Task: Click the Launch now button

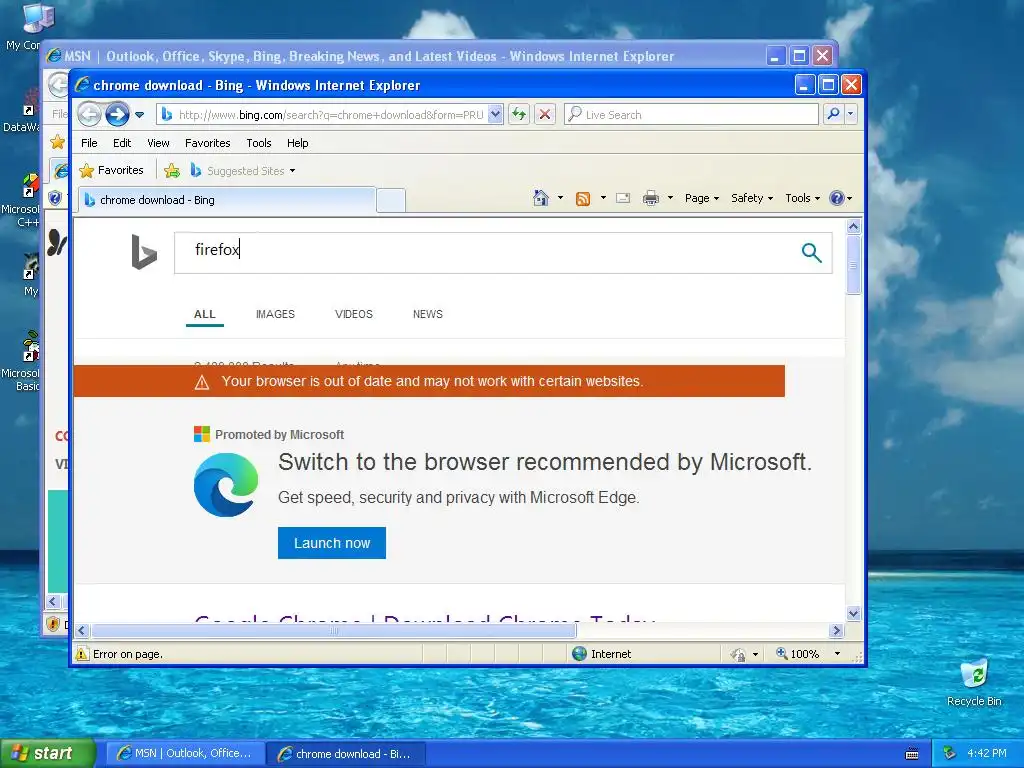Action: click(x=332, y=543)
